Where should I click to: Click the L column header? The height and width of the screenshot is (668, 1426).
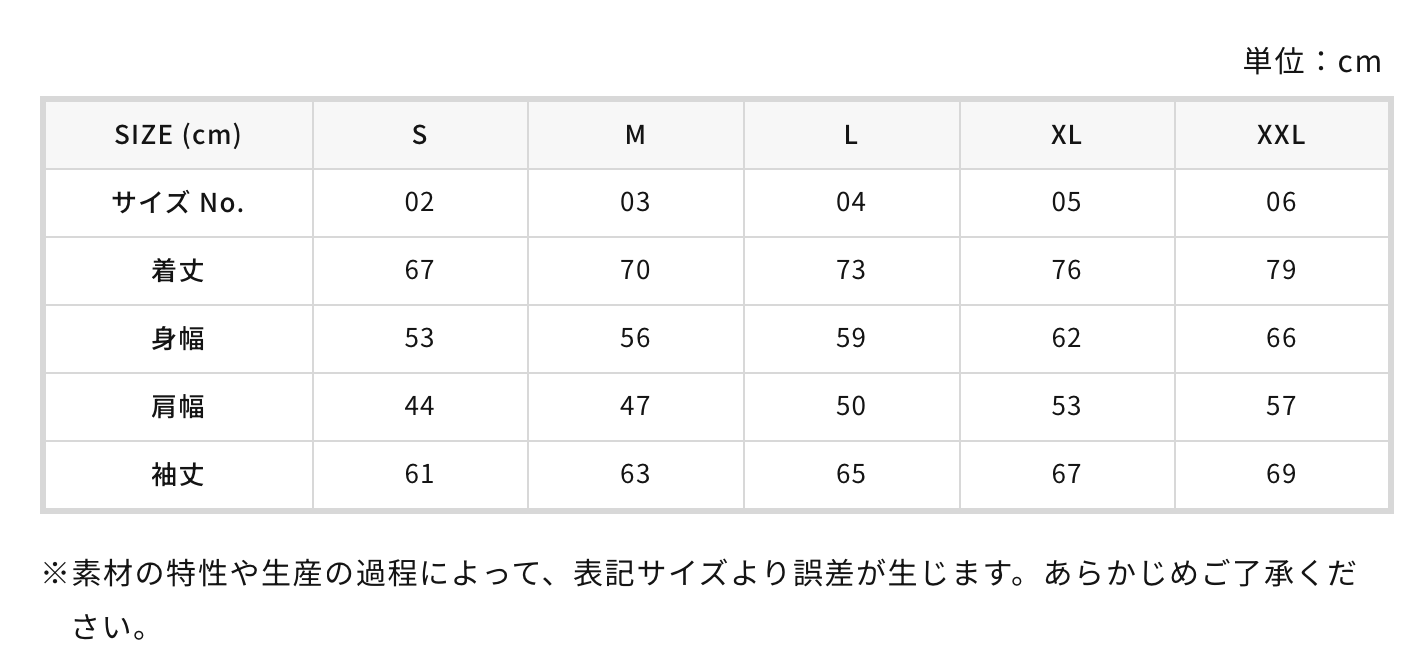click(851, 134)
